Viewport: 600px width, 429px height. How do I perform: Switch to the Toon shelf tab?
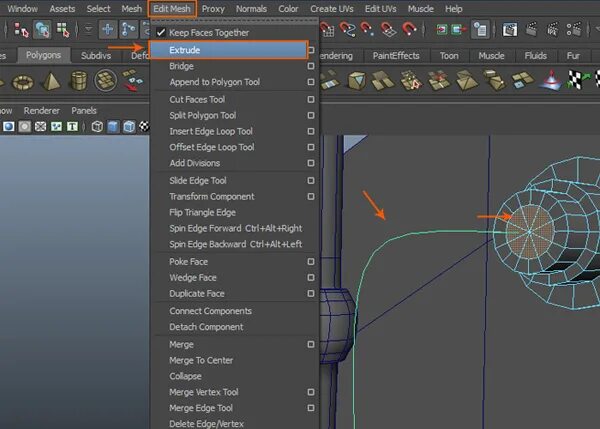pyautogui.click(x=449, y=56)
